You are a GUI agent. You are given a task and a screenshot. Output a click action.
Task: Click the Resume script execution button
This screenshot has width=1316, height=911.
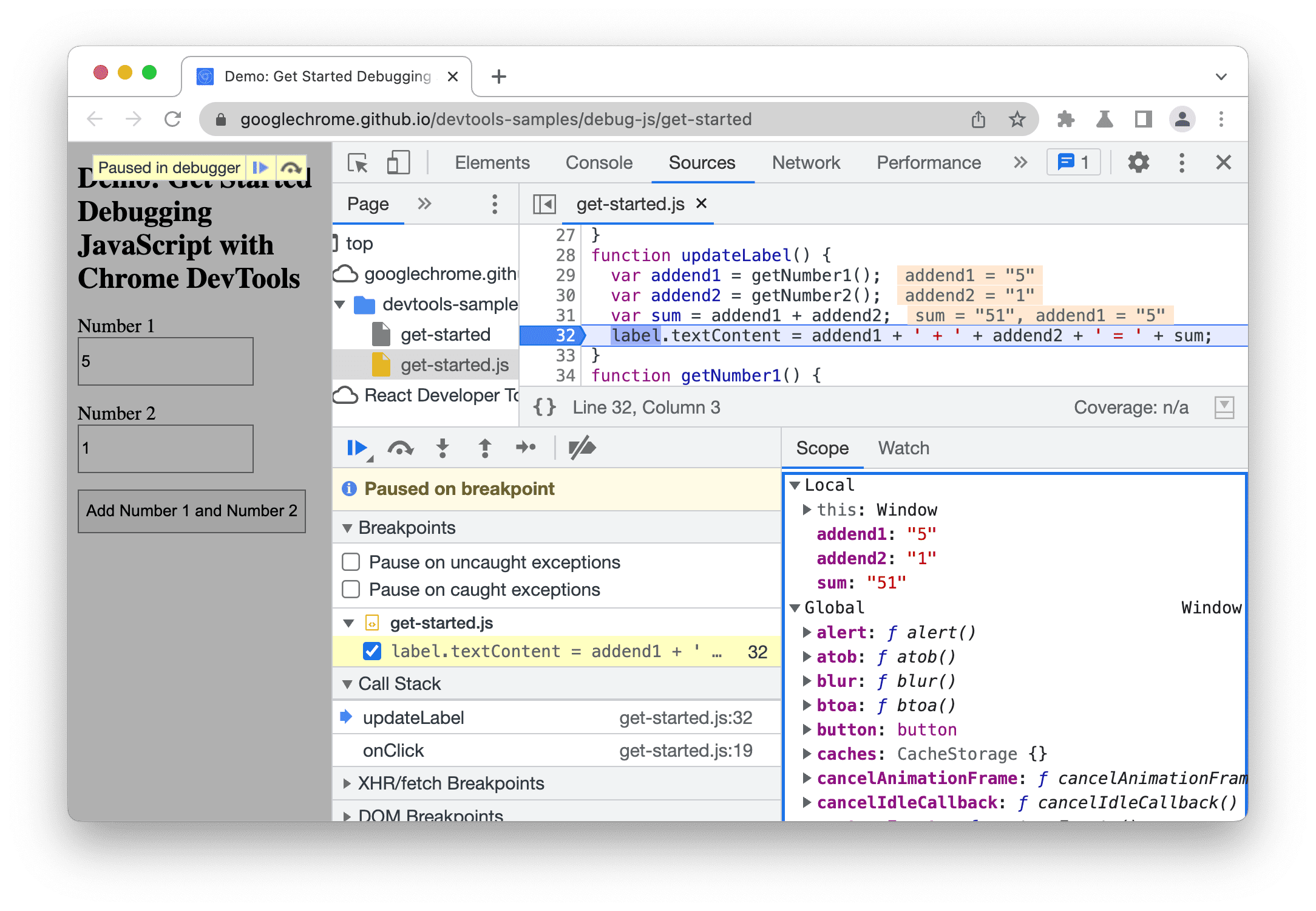(x=358, y=448)
